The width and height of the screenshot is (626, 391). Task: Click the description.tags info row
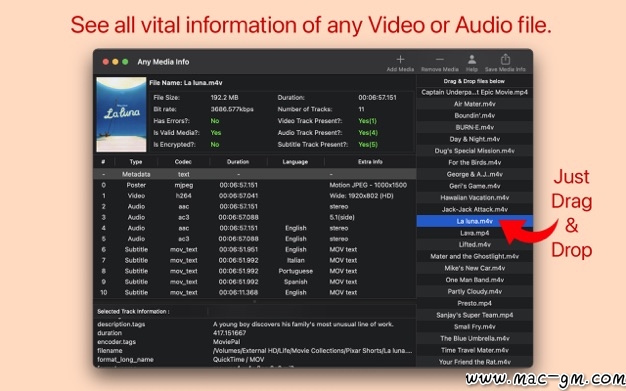tap(255, 324)
